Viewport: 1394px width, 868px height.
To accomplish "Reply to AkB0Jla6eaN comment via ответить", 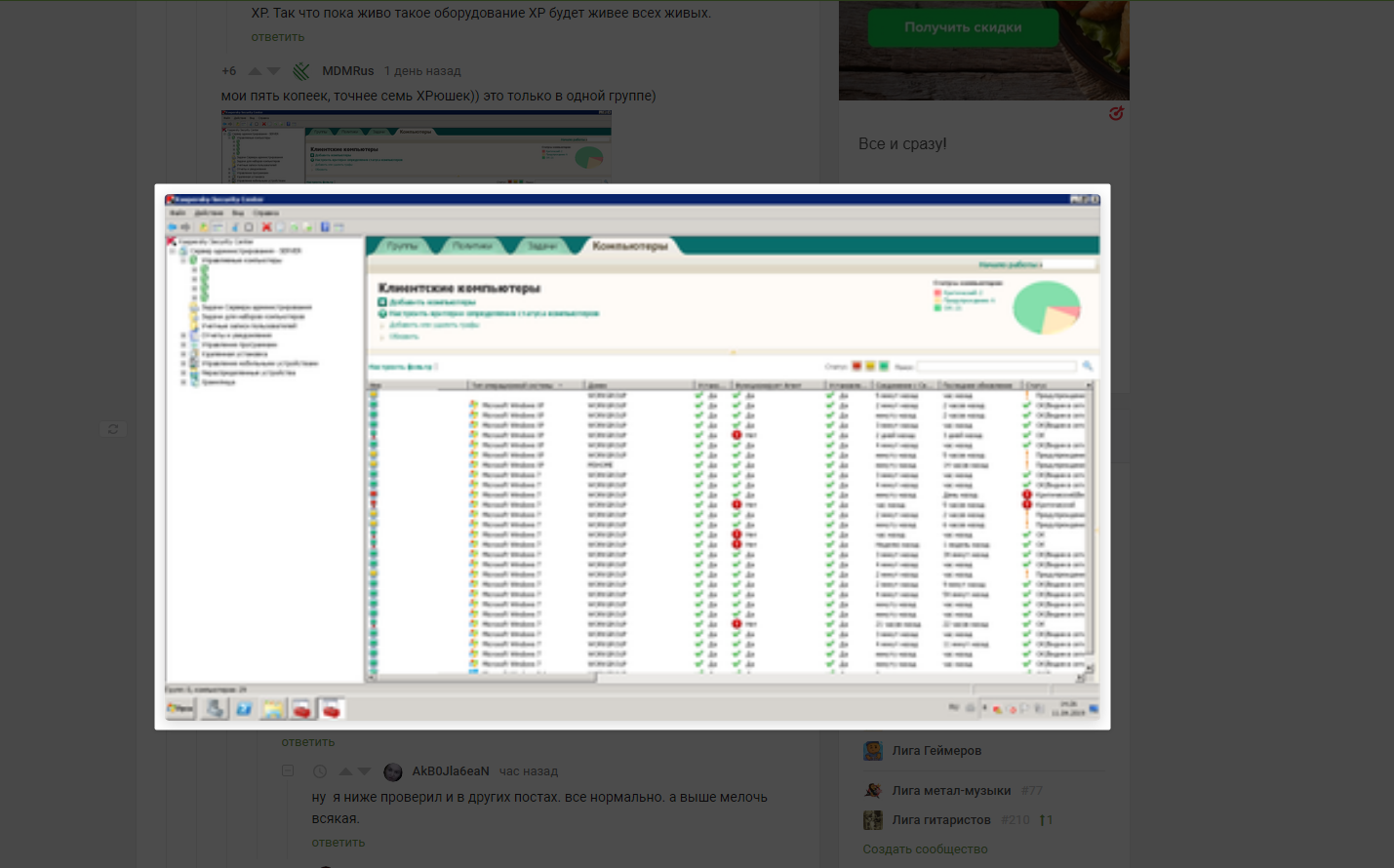I will tap(339, 843).
